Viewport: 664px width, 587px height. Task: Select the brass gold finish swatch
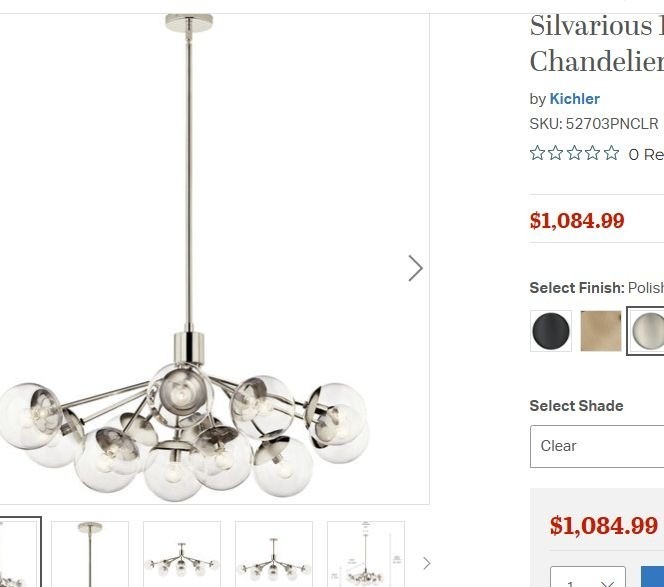click(x=601, y=331)
